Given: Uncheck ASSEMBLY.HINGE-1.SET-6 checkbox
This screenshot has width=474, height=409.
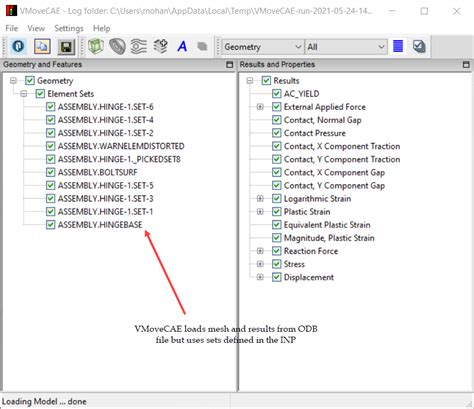Looking at the screenshot, I should coord(50,107).
